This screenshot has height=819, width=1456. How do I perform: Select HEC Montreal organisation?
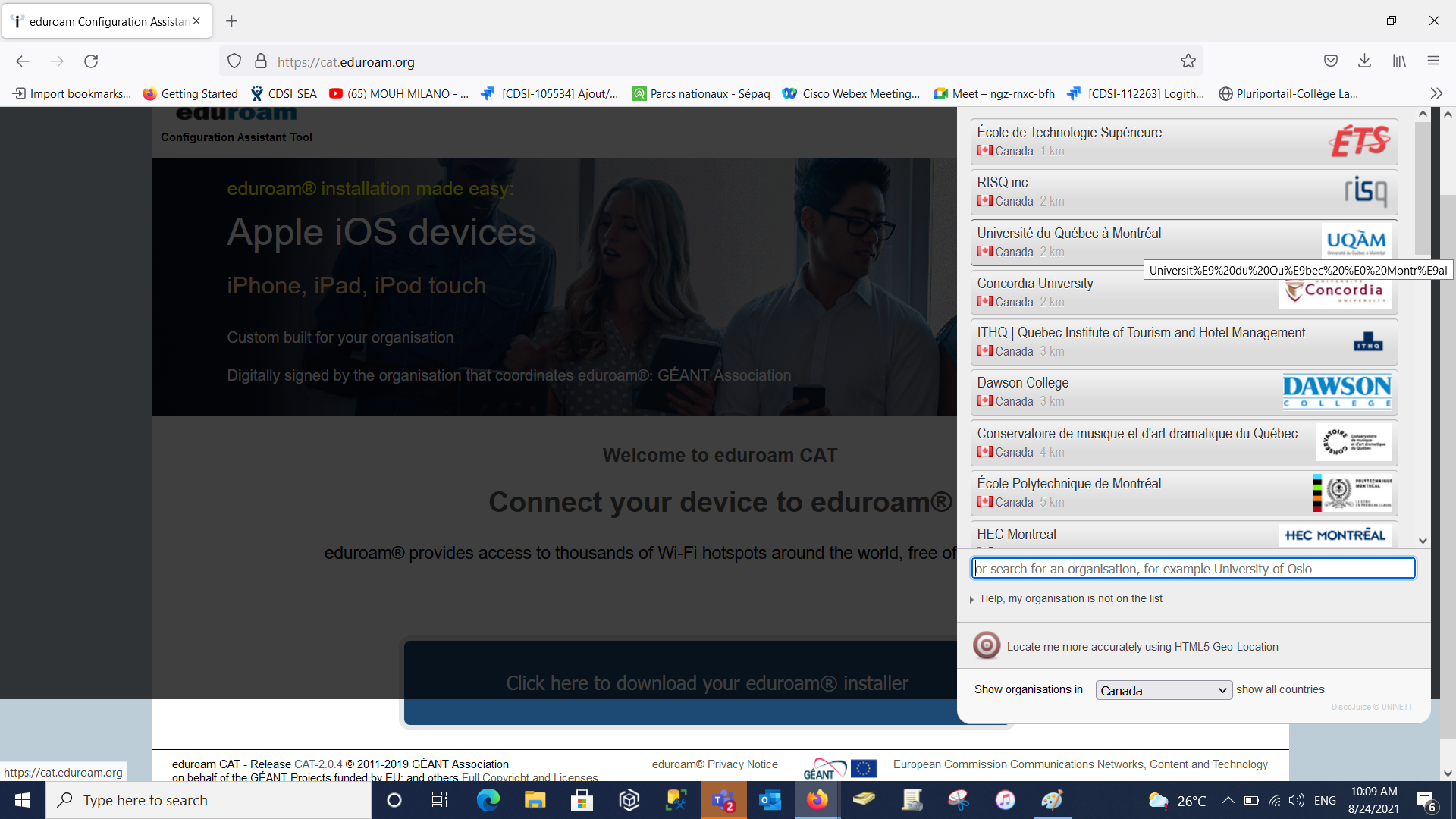(x=1184, y=535)
